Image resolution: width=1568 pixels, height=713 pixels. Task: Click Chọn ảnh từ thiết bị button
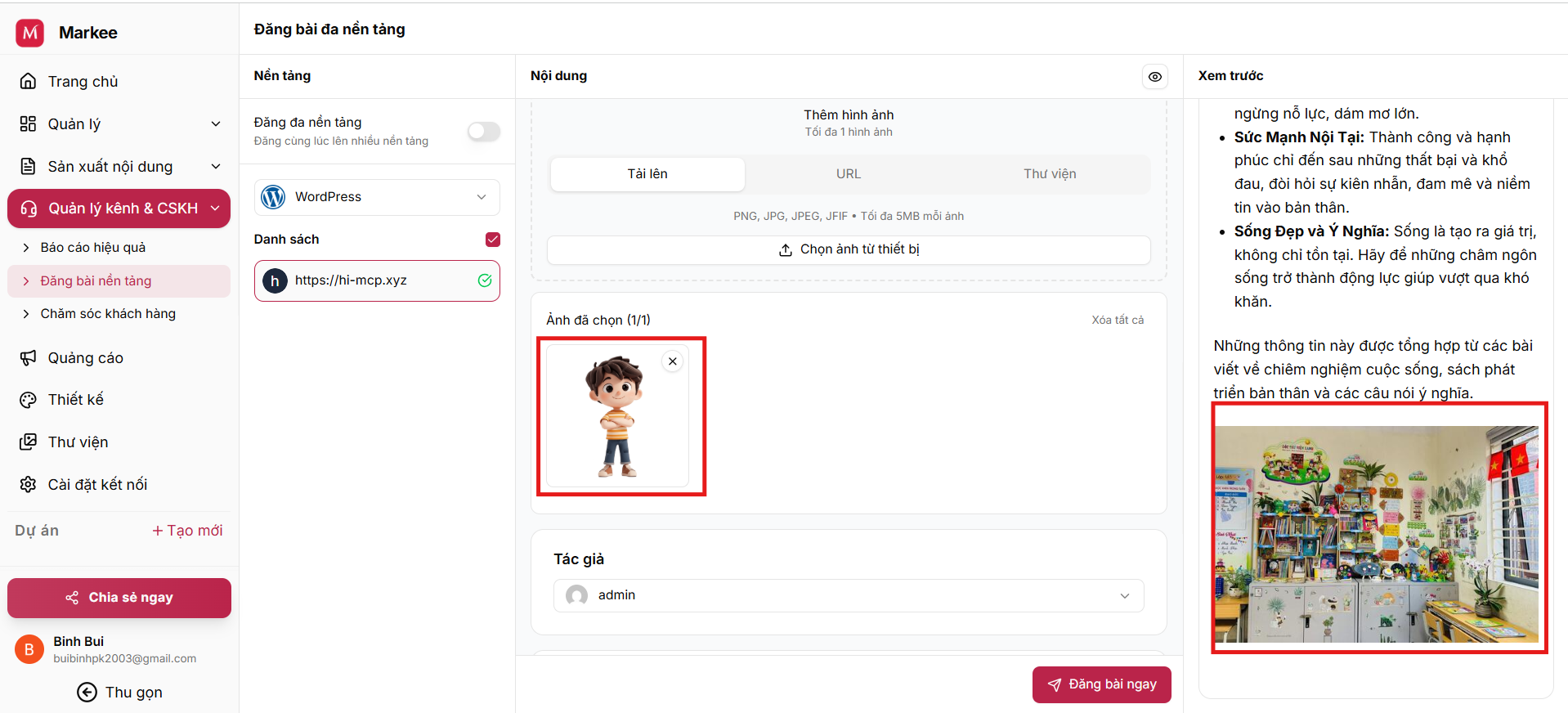click(x=849, y=249)
